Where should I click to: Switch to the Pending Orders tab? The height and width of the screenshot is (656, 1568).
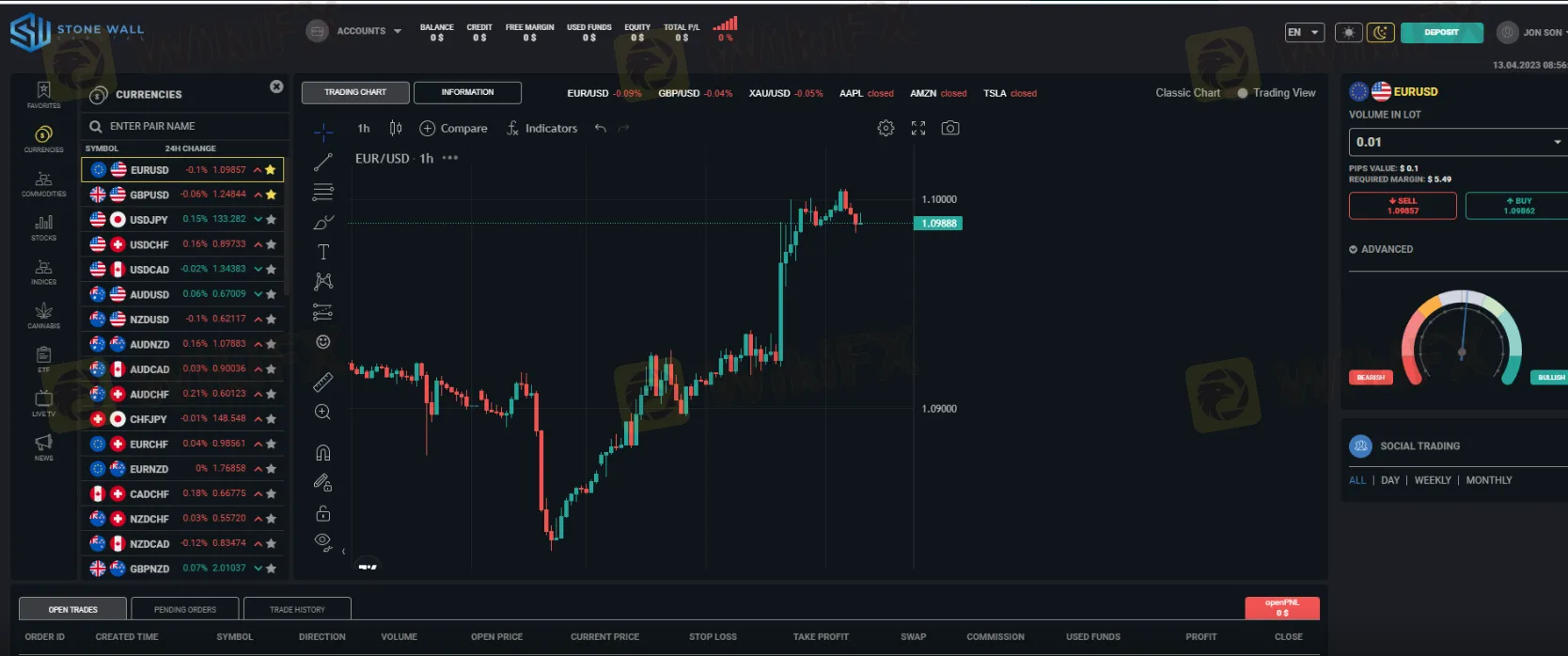[x=185, y=609]
